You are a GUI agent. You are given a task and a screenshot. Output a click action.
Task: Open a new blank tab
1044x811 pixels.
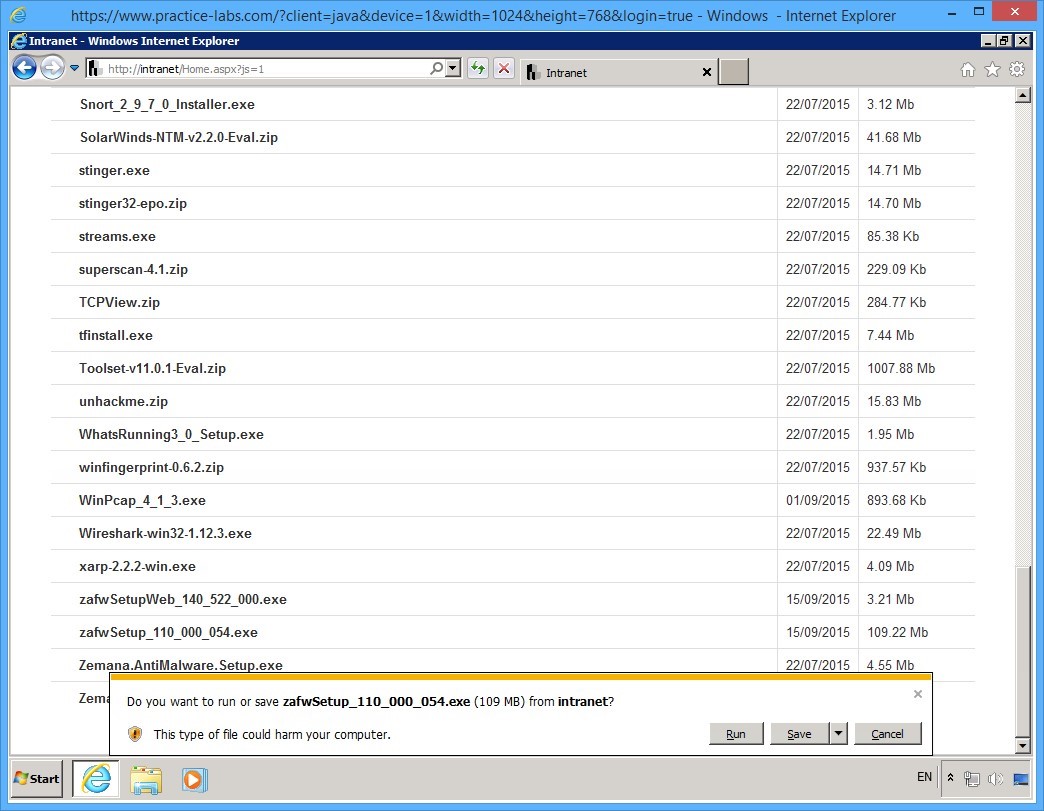(x=734, y=72)
